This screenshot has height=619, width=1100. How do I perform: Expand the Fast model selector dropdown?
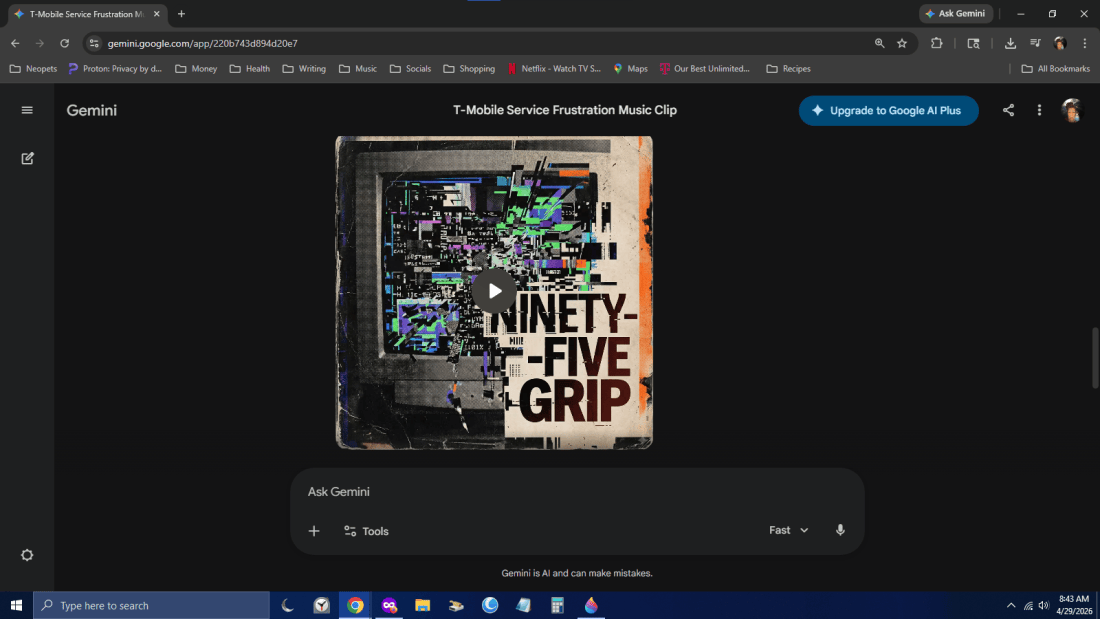(789, 530)
